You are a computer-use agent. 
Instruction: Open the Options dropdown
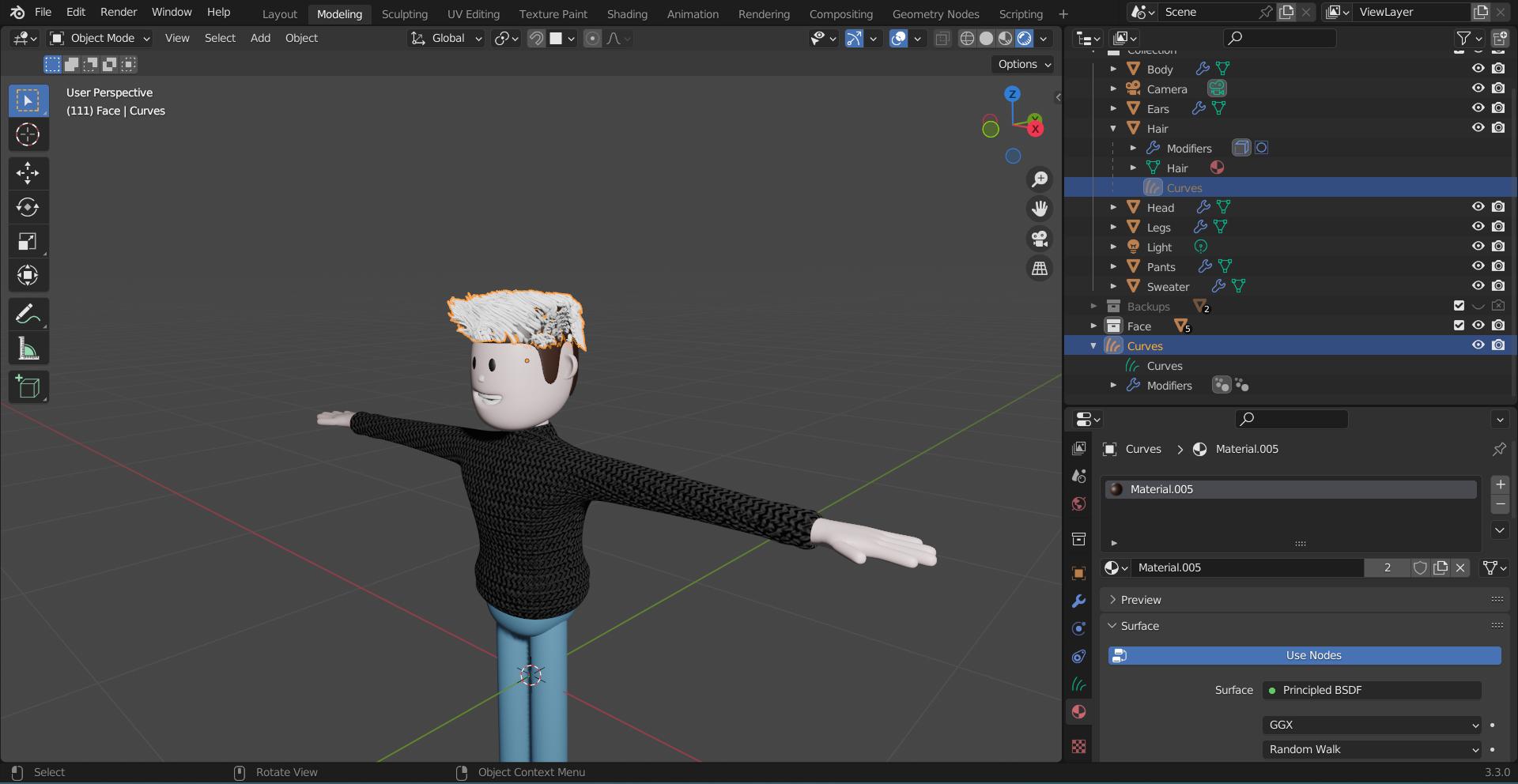[x=1024, y=64]
